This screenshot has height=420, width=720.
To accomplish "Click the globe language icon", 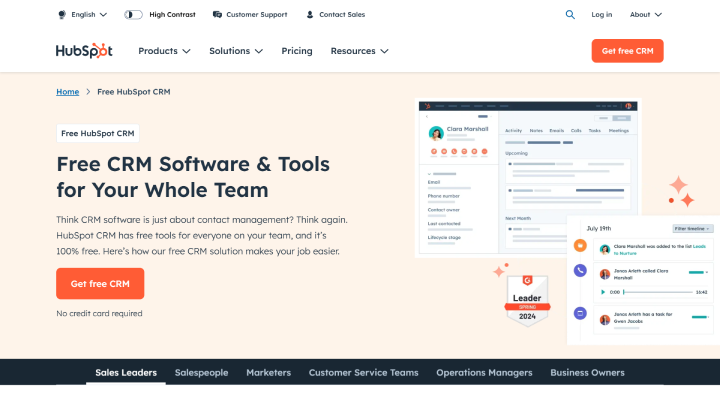I will coord(62,15).
